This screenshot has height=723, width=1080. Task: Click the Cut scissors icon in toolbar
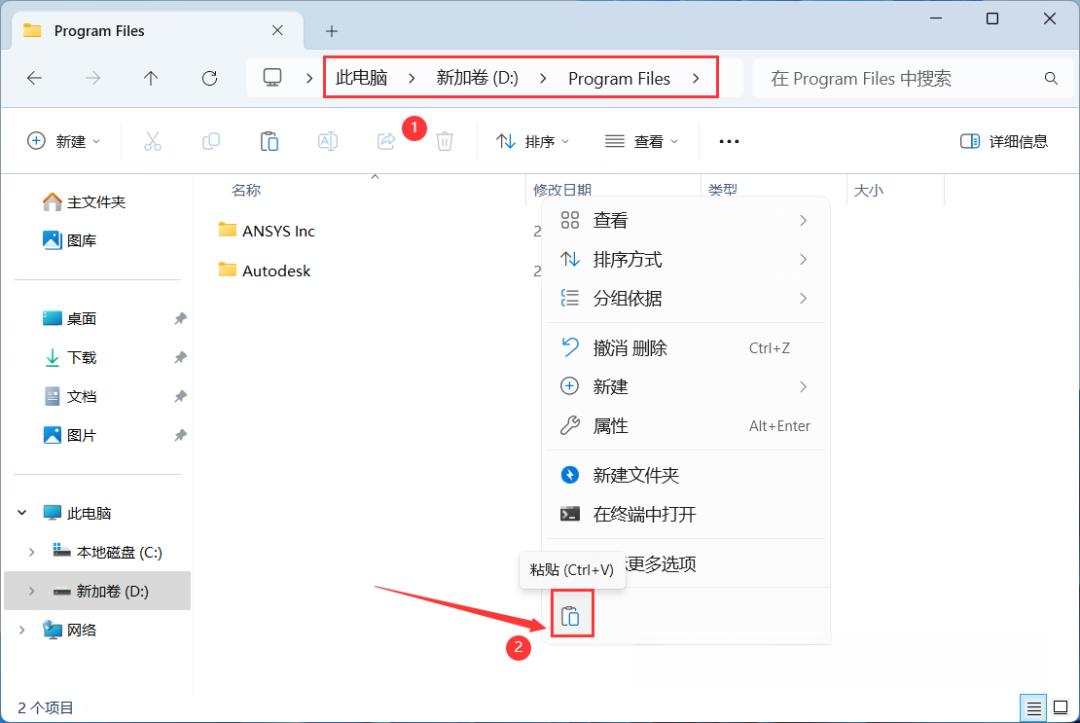pos(152,141)
